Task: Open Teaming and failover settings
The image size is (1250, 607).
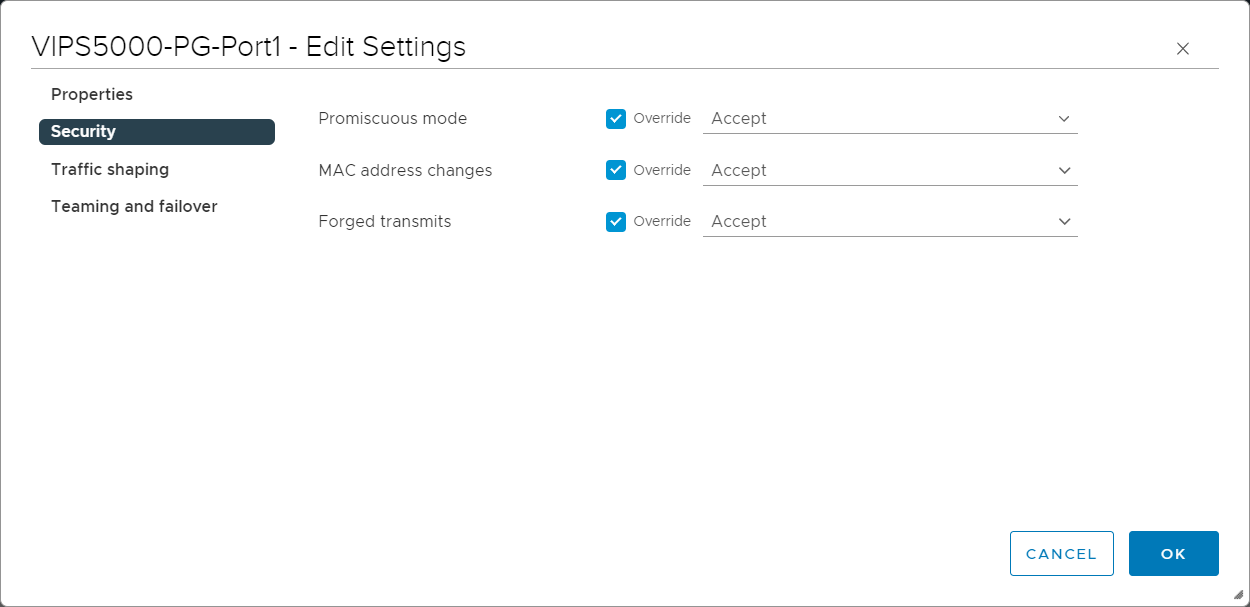Action: [x=134, y=206]
